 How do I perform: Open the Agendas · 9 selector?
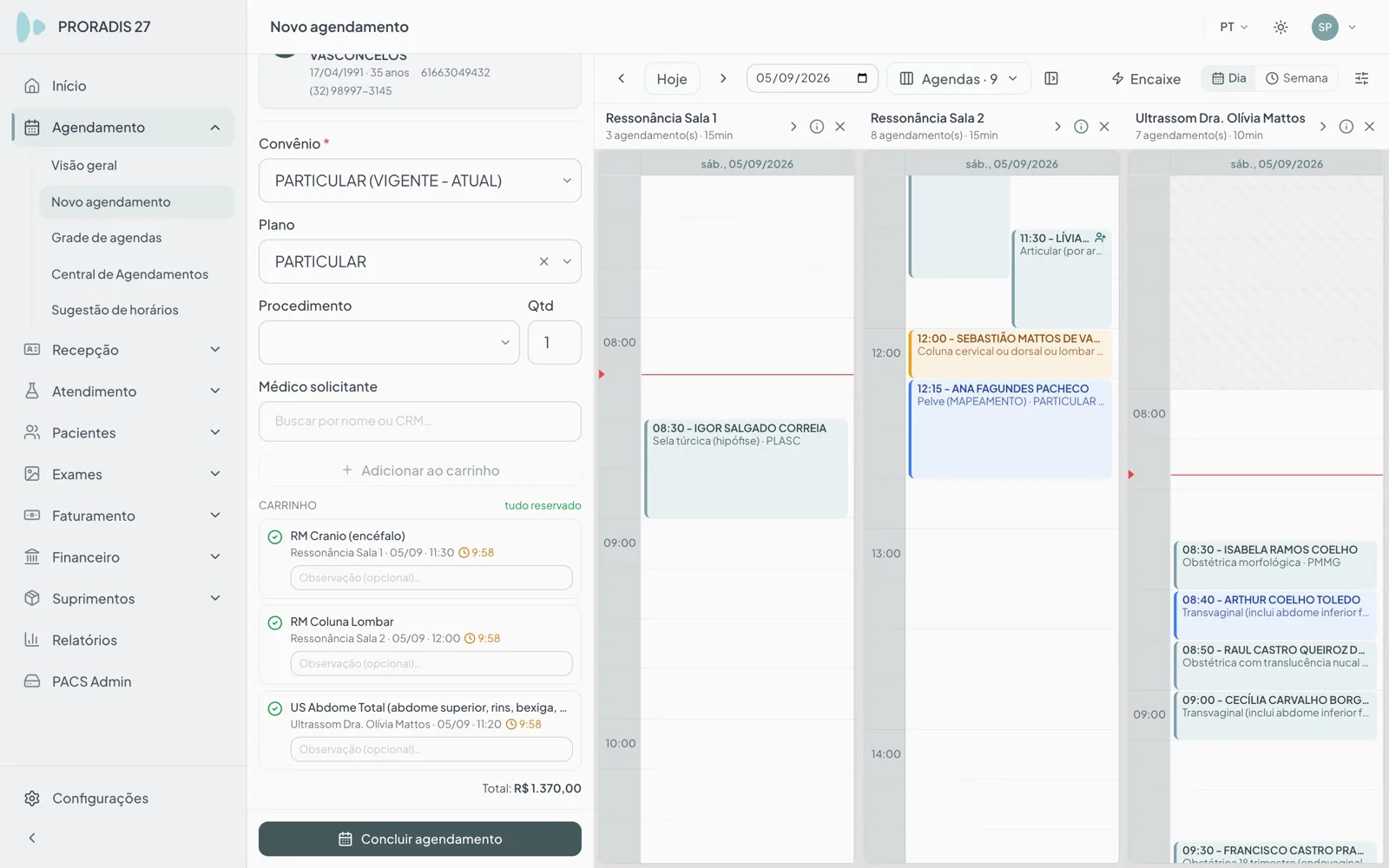tap(958, 78)
